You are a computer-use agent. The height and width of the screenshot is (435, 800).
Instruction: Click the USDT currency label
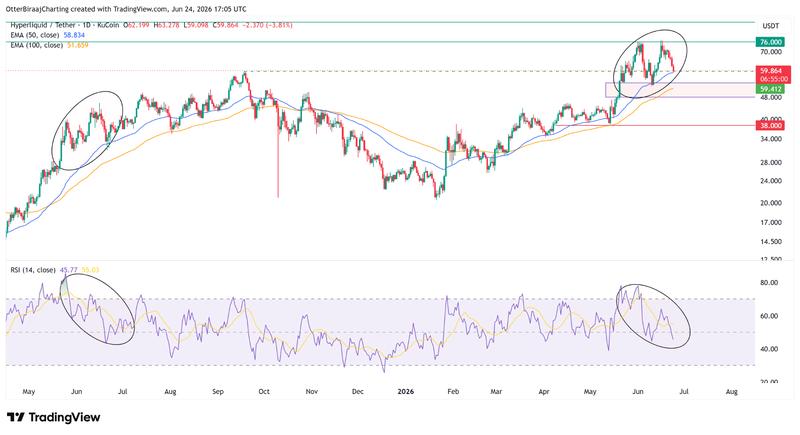771,25
